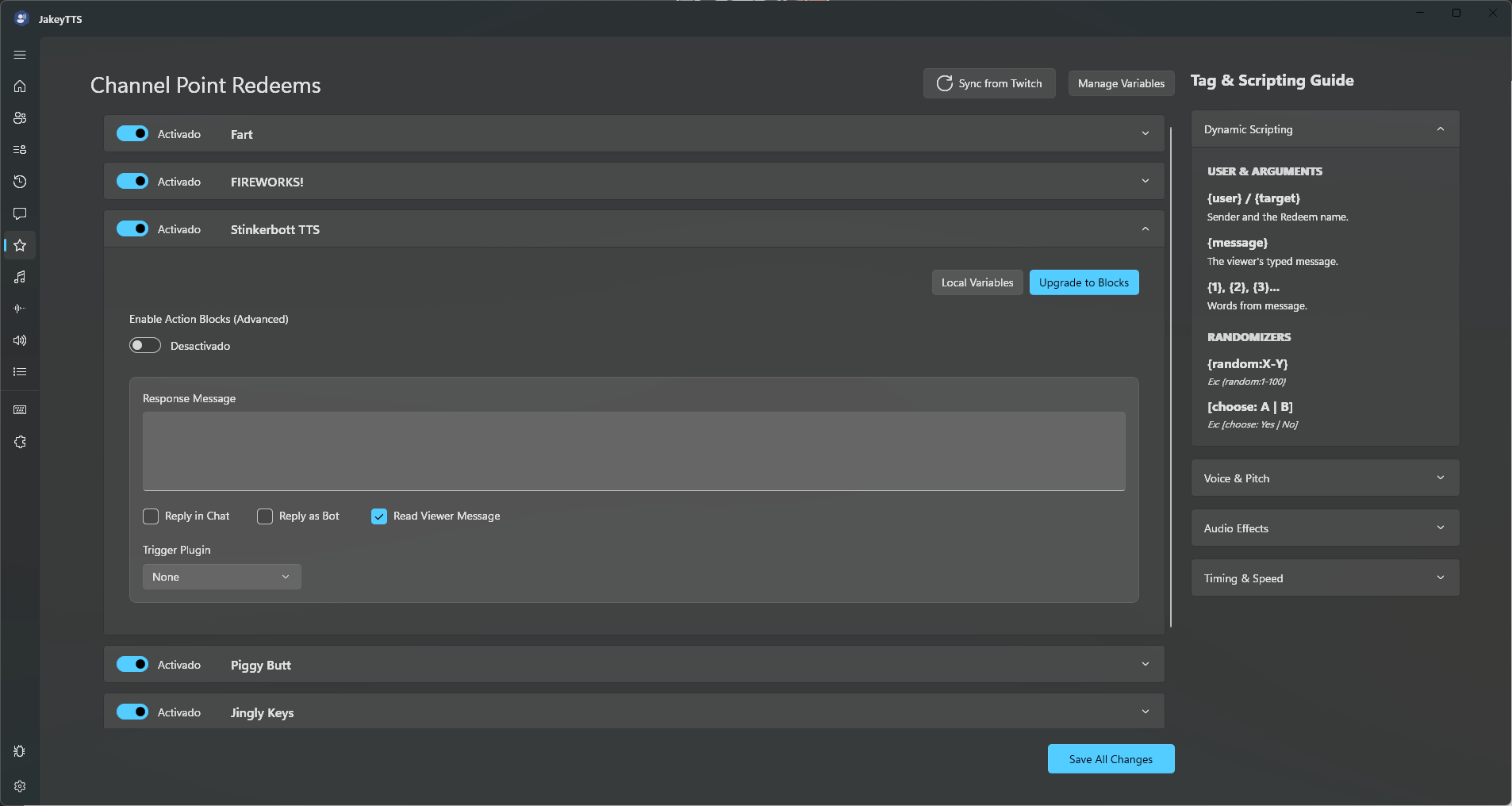This screenshot has height=806, width=1512.
Task: Enable the Action Blocks (Advanced) switch
Action: 145,345
